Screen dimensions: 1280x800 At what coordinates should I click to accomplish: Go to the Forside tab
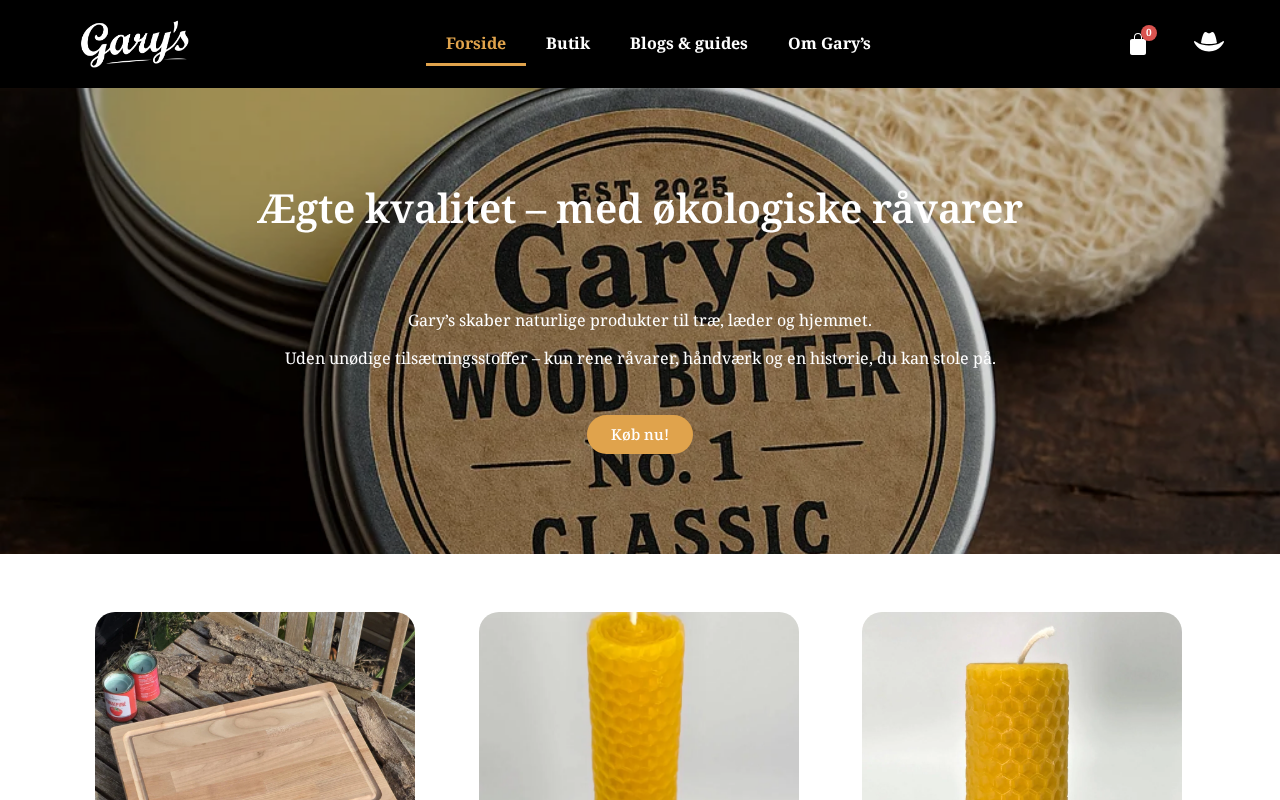tap(476, 43)
